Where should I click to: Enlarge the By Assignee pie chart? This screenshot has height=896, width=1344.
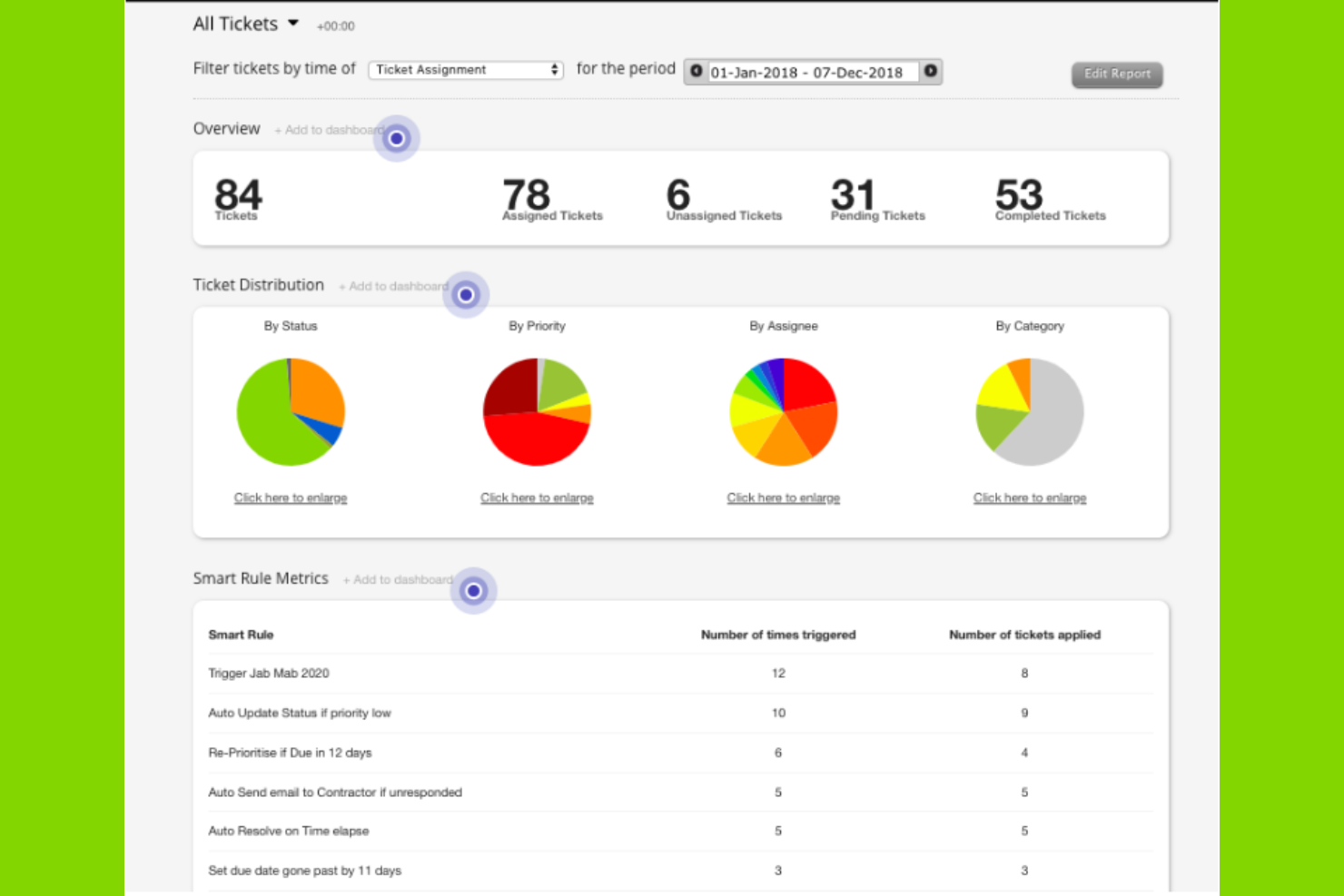point(783,497)
